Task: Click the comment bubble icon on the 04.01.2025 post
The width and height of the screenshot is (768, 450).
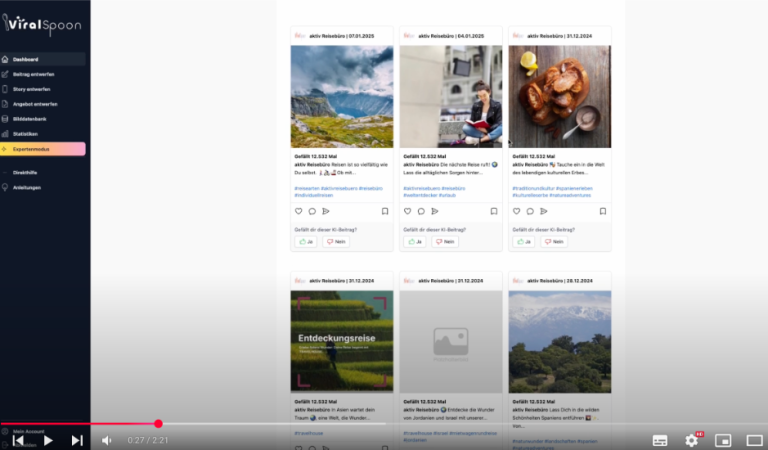Action: 421,211
